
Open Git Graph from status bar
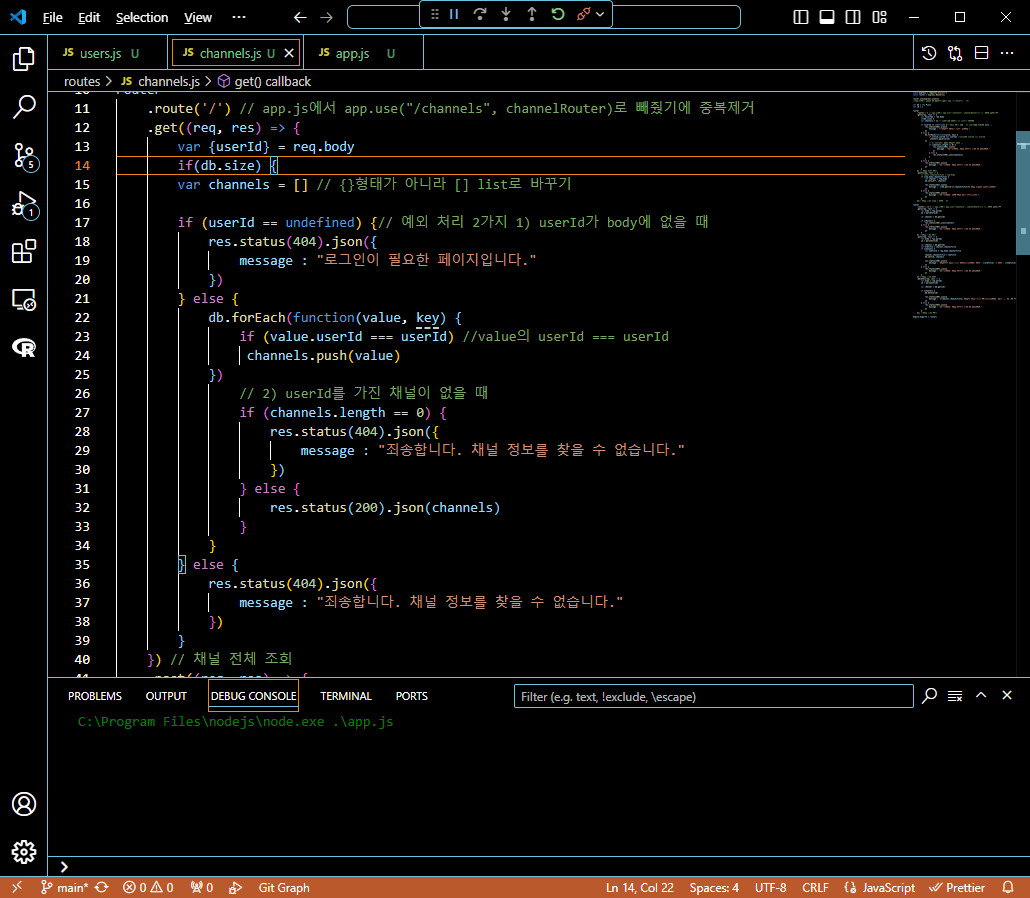[284, 887]
